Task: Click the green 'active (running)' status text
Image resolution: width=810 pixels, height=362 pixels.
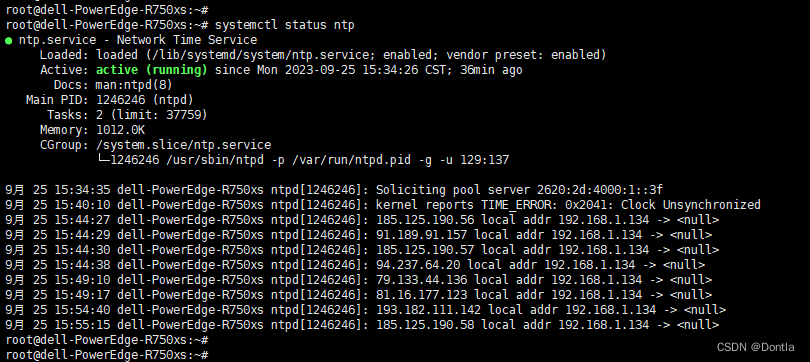Action: 152,70
